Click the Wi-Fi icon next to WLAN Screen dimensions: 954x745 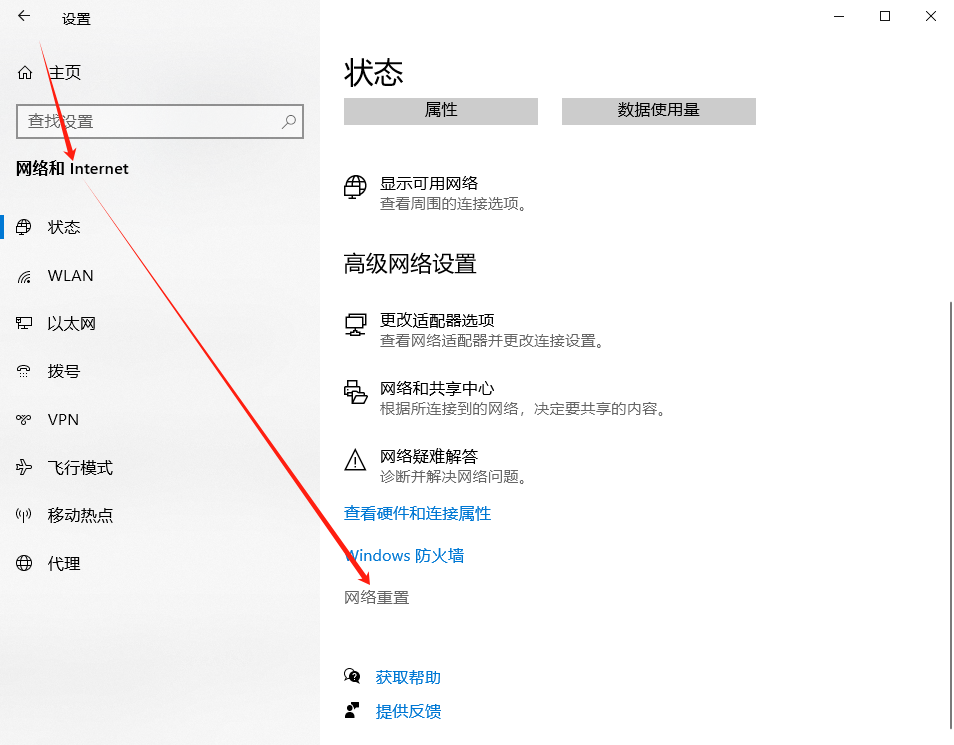click(24, 276)
